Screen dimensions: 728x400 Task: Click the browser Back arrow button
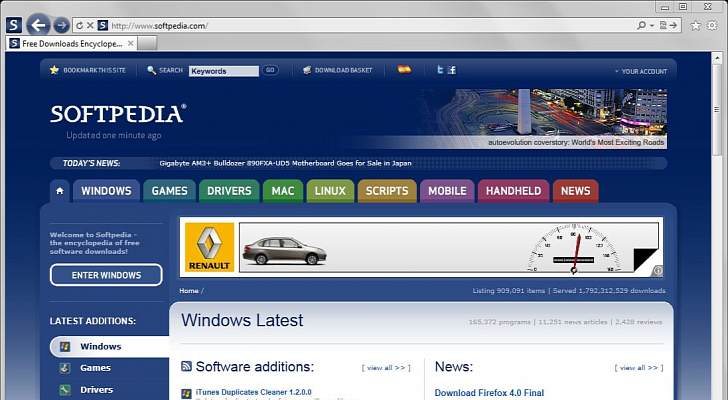pos(38,25)
